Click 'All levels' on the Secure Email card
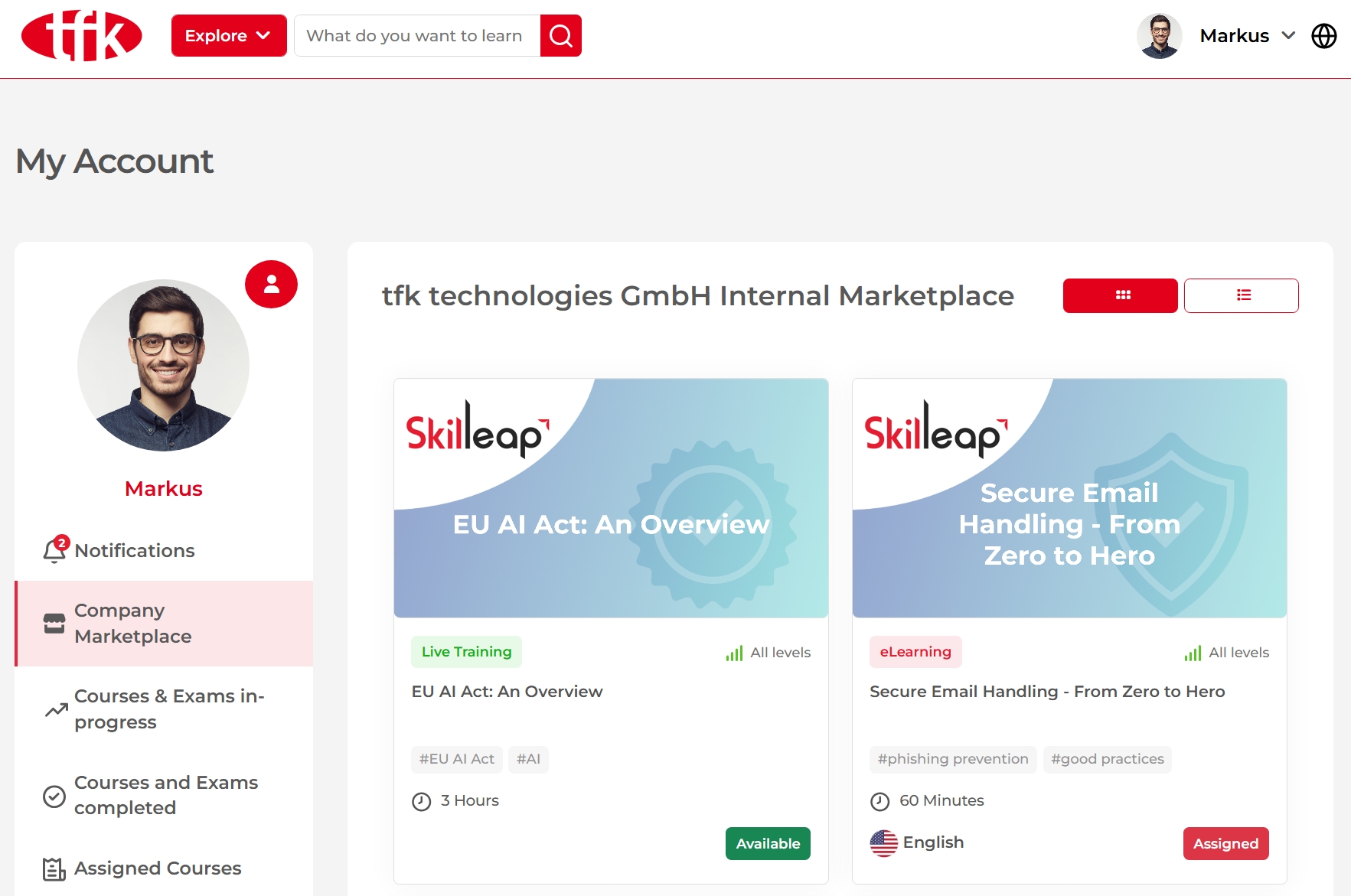This screenshot has height=896, width=1351. [1239, 653]
